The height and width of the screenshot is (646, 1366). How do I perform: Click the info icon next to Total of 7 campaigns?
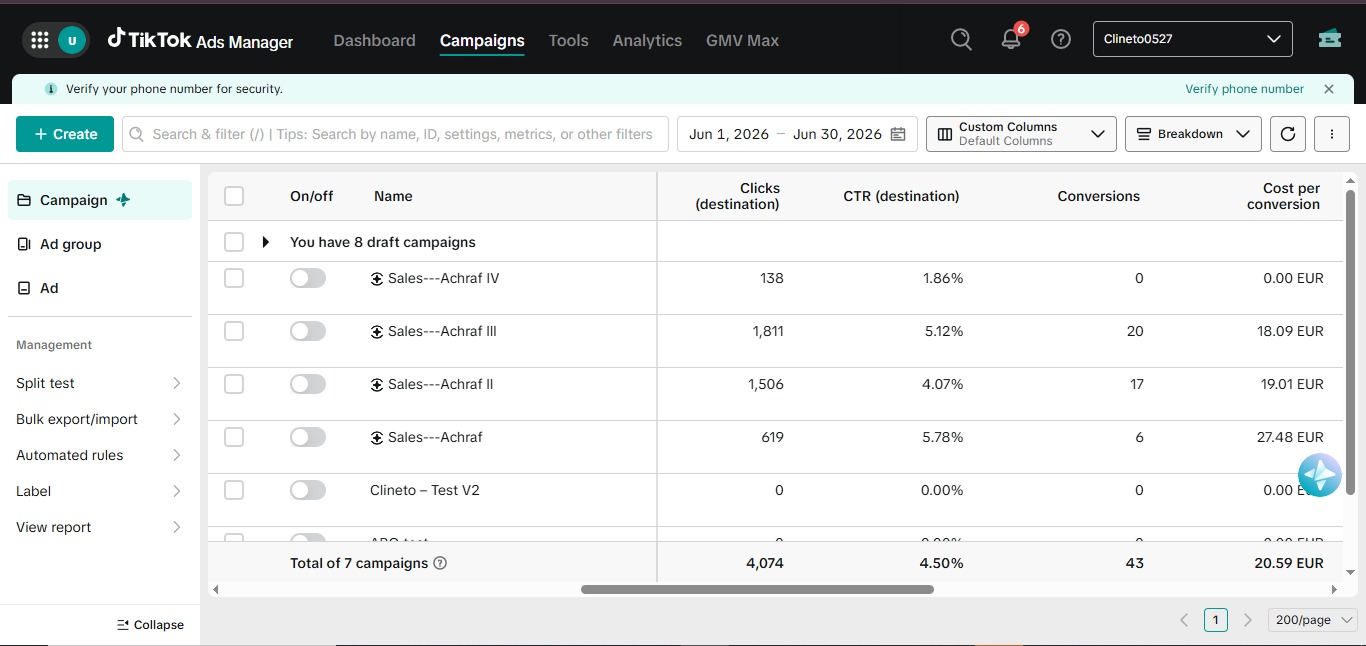440,563
